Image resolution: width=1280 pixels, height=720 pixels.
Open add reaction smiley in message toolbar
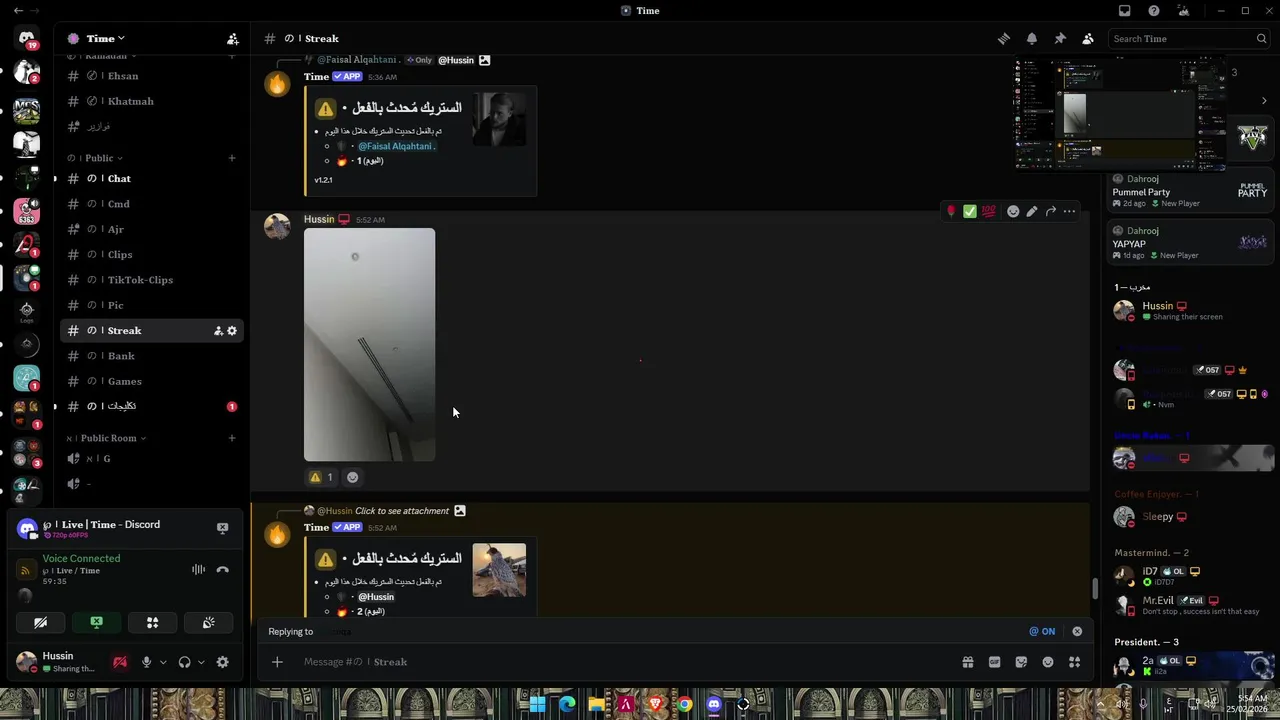1013,211
